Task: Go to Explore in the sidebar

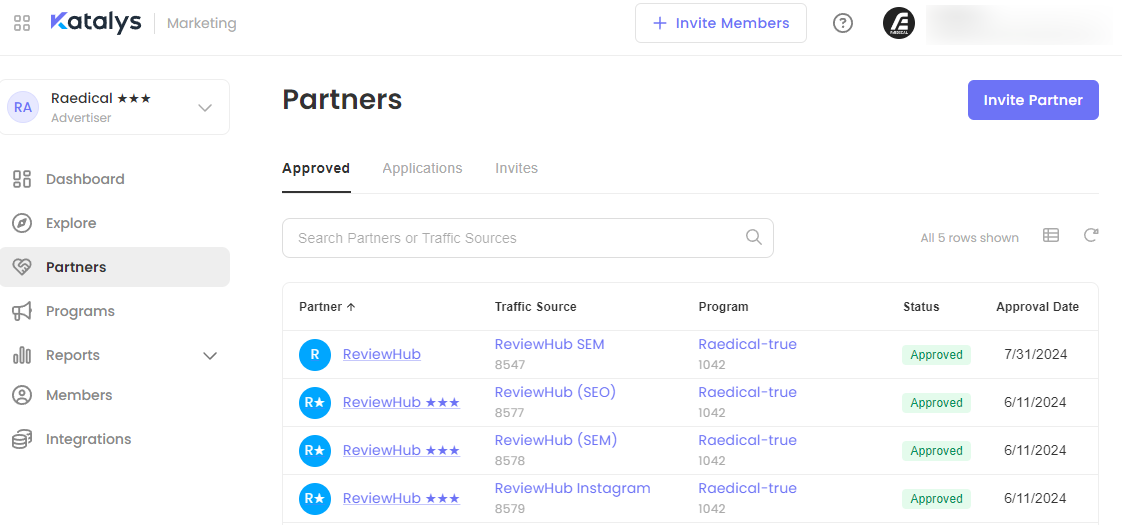Action: click(71, 223)
